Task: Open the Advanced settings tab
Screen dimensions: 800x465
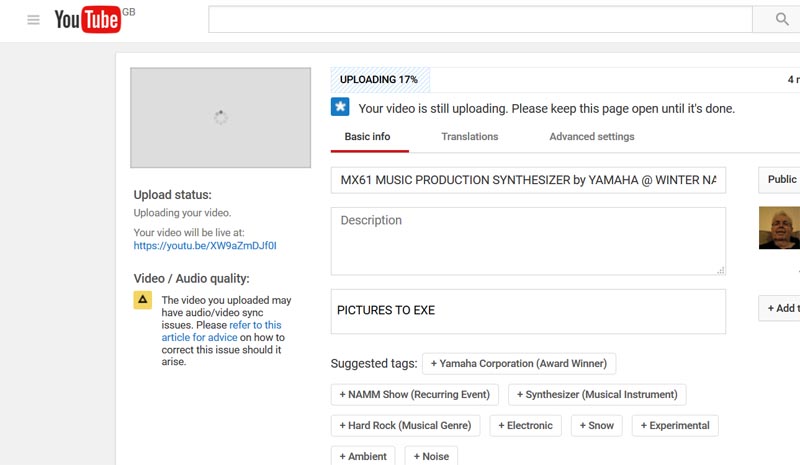Action: pos(592,137)
